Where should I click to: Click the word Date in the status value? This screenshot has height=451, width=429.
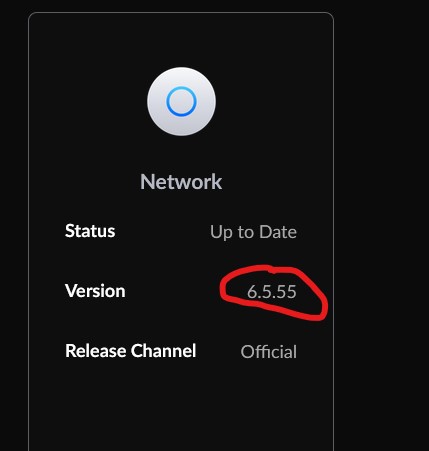(278, 232)
